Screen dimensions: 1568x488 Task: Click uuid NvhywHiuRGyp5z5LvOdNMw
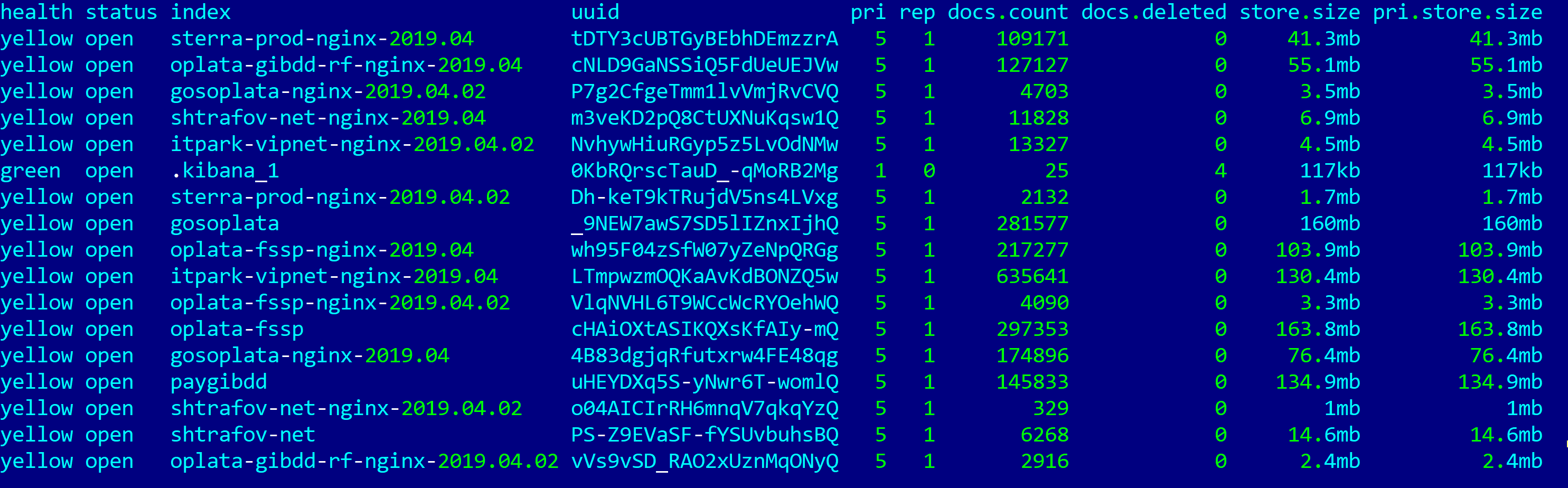[705, 145]
